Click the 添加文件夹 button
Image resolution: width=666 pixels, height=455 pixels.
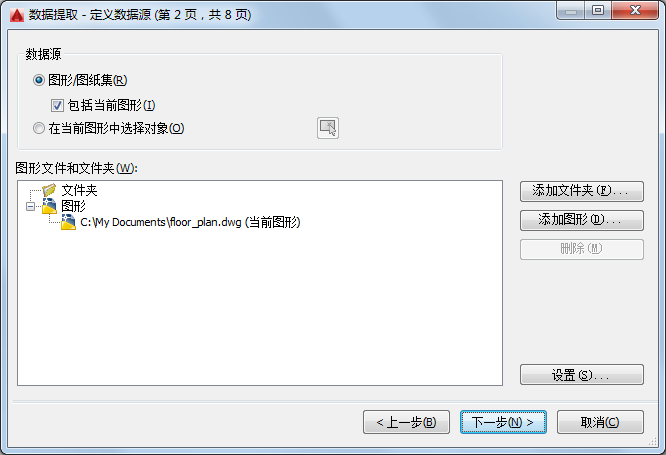(x=581, y=191)
